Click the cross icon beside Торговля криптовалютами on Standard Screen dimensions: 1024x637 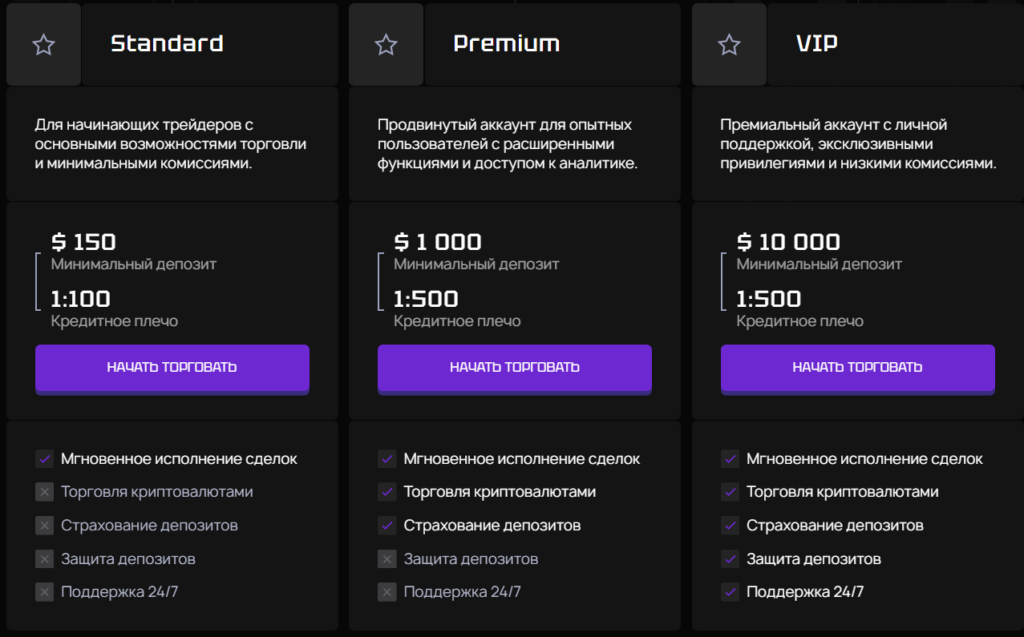coord(45,492)
